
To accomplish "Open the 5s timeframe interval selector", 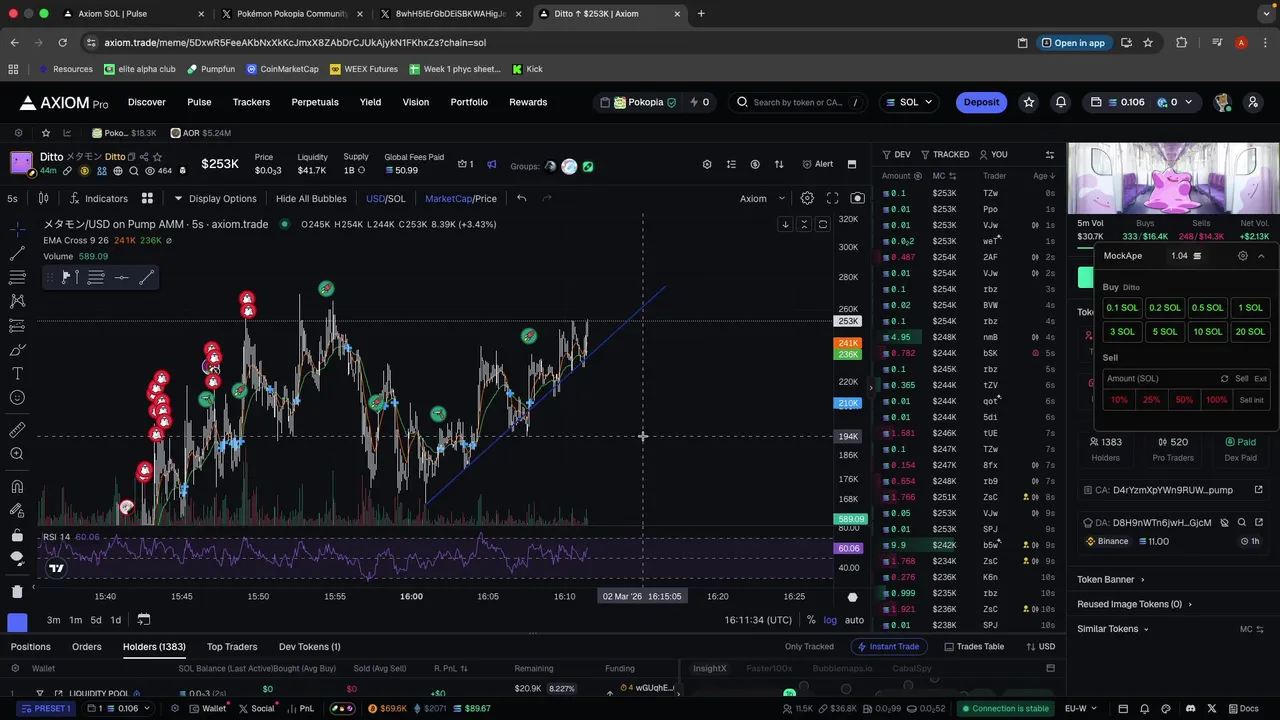I will (12, 198).
